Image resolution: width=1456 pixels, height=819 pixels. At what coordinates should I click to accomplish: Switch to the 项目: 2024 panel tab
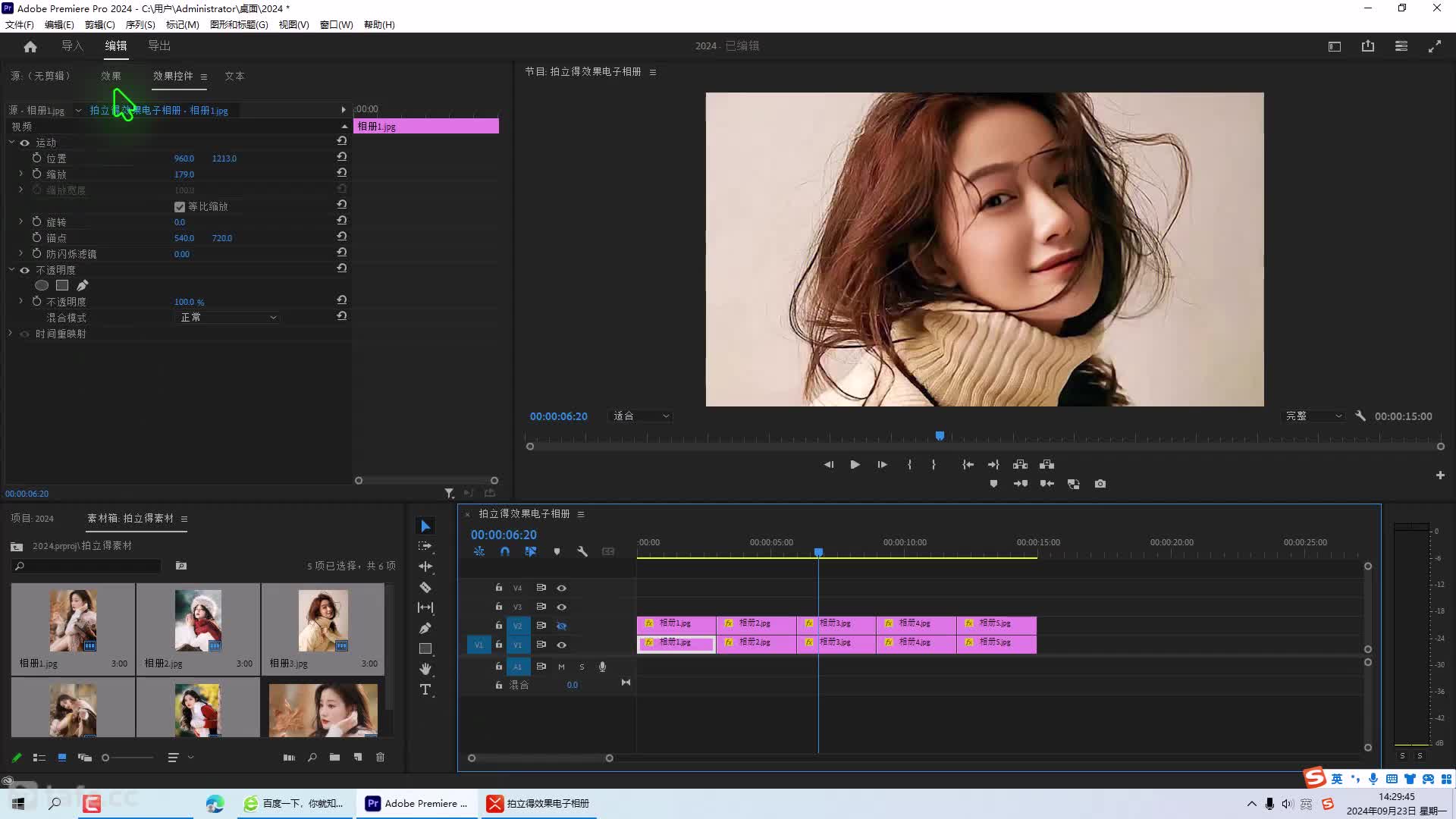pyautogui.click(x=33, y=519)
